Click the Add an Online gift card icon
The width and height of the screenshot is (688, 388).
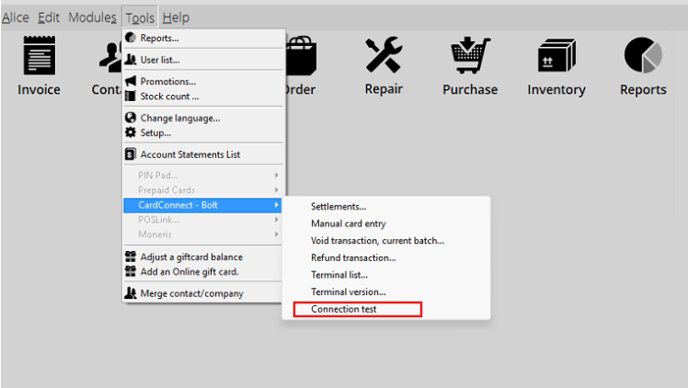[x=130, y=271]
